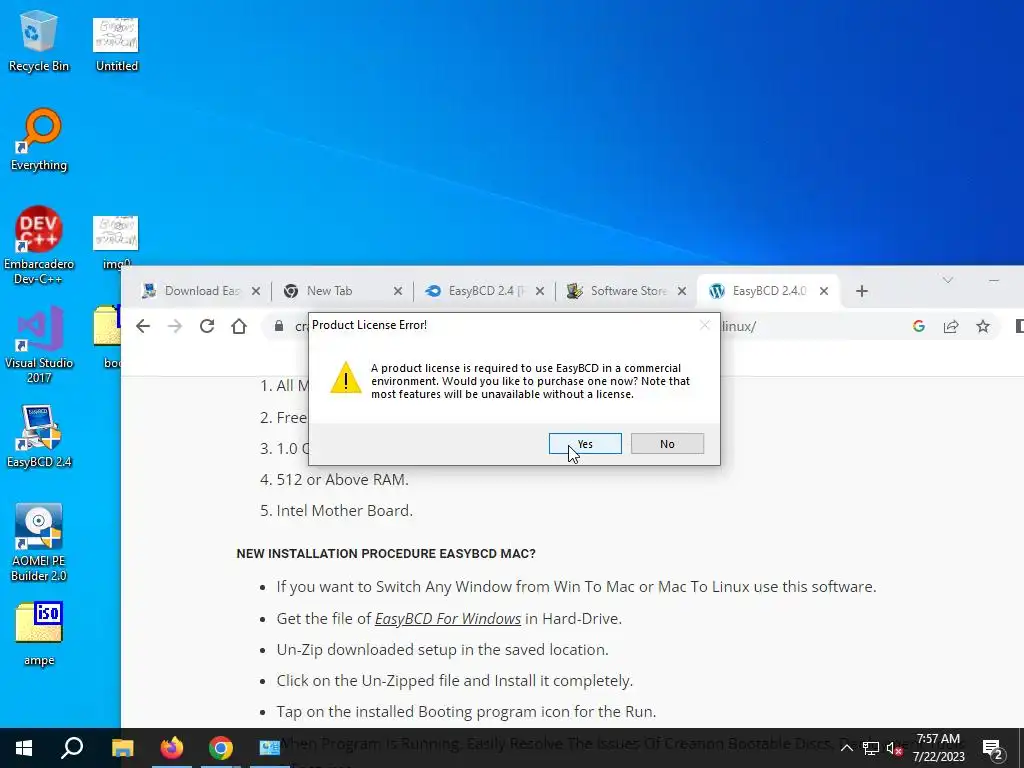The width and height of the screenshot is (1024, 768).
Task: Open File Explorer from taskbar
Action: [122, 748]
